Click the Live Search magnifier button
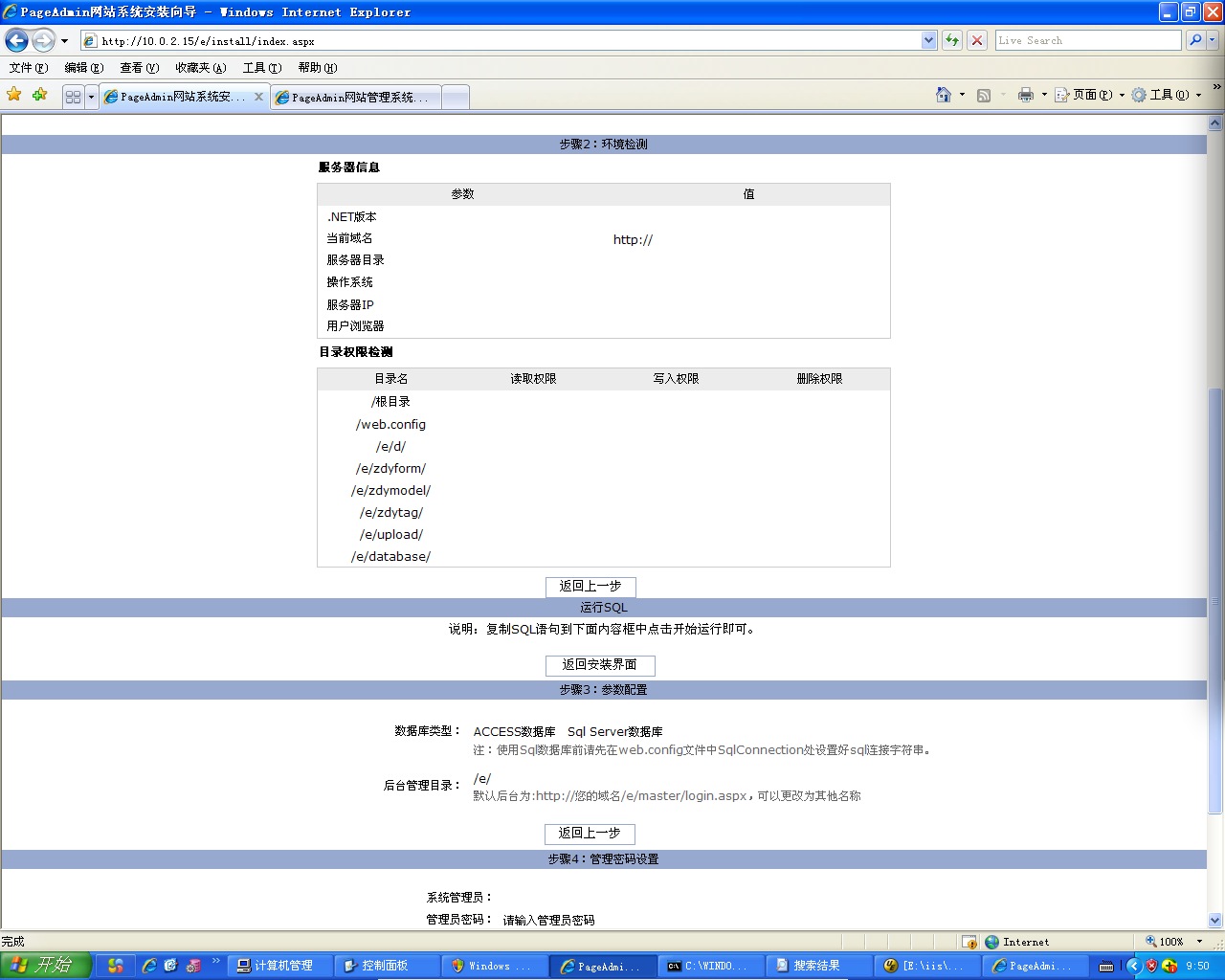This screenshot has width=1225, height=980. [x=1194, y=40]
